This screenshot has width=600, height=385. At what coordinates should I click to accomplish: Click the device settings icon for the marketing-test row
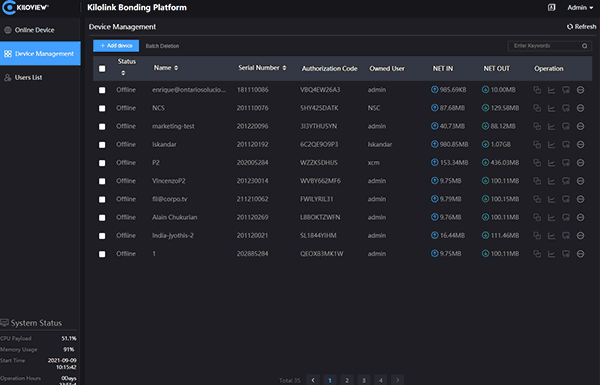[x=566, y=126]
